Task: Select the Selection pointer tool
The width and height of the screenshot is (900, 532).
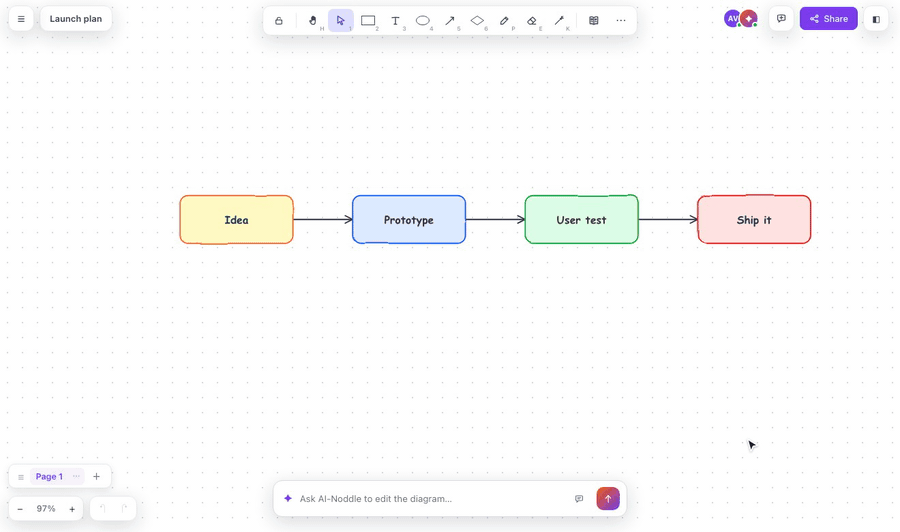Action: [340, 21]
